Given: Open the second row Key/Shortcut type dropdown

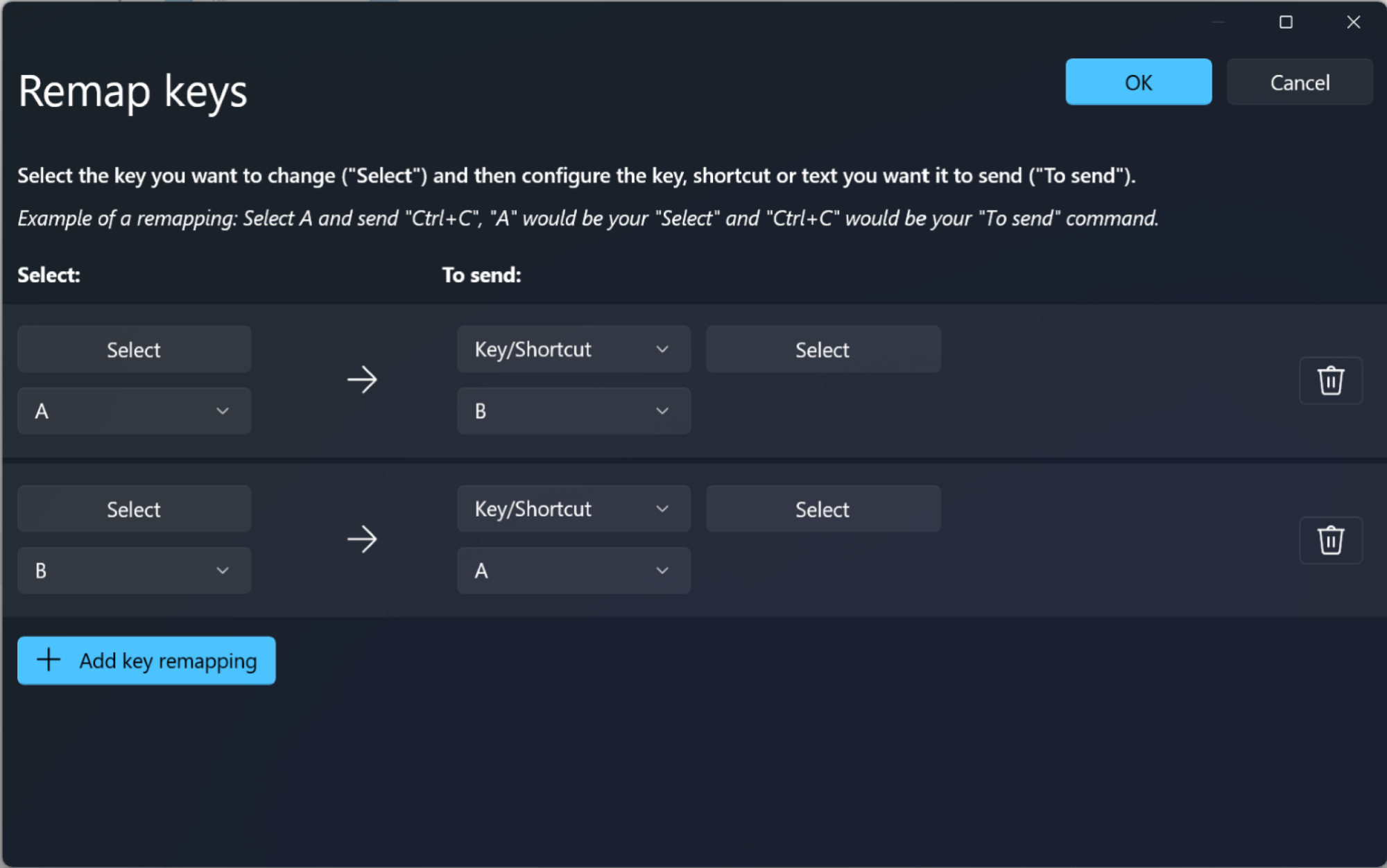Looking at the screenshot, I should coord(574,508).
